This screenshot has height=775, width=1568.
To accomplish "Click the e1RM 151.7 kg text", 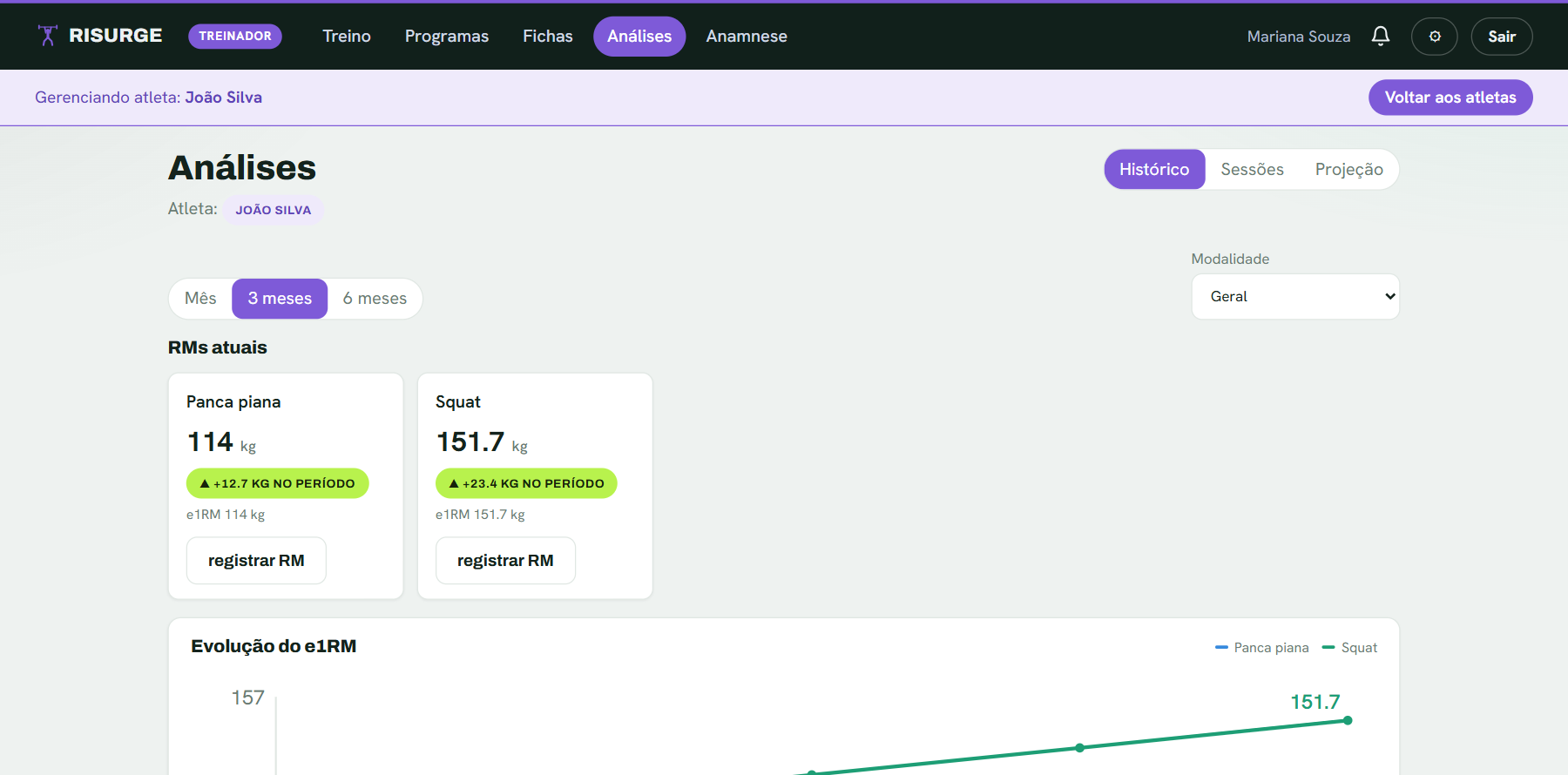I will (480, 515).
